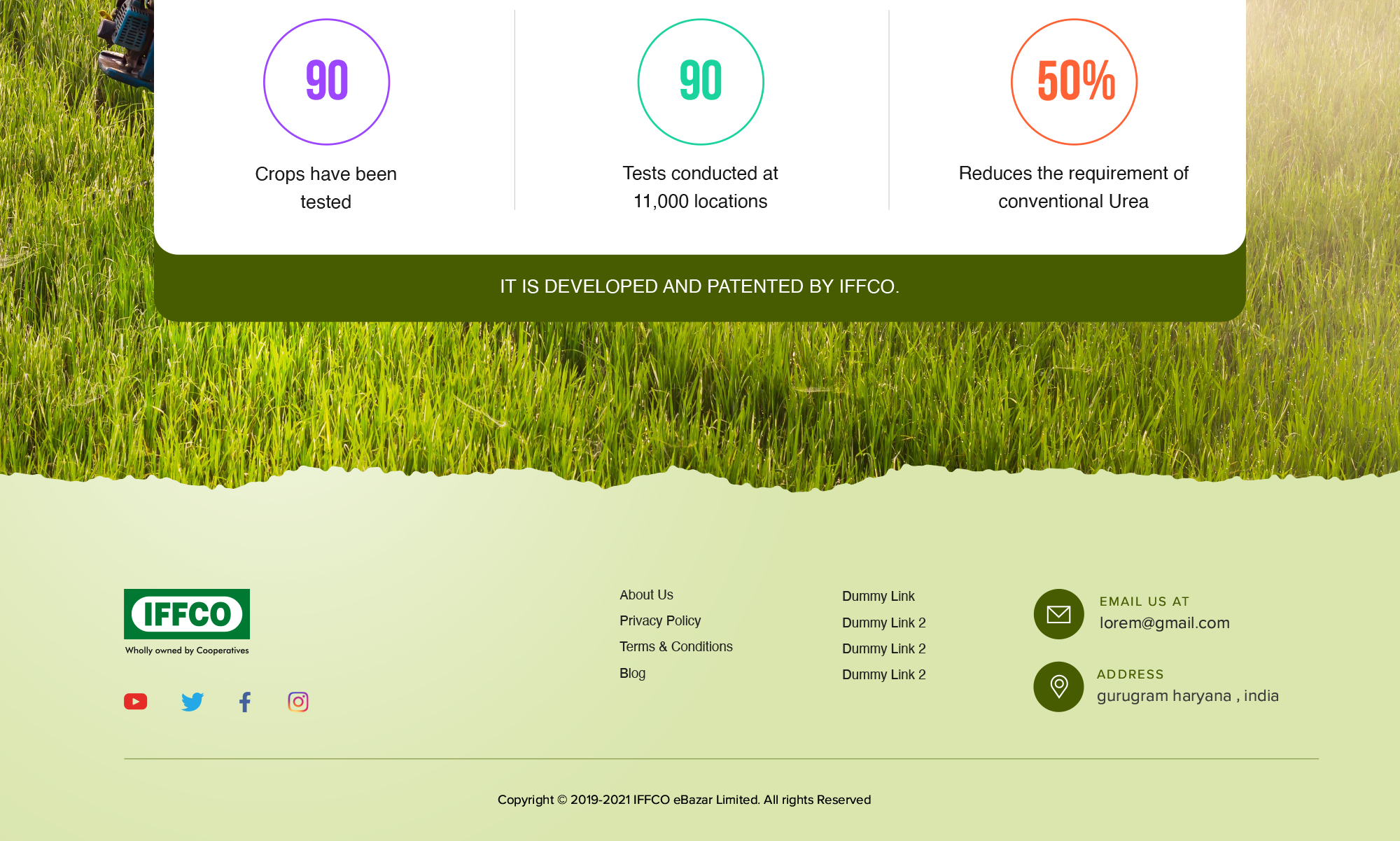
Task: Visit the Facebook page icon
Action: click(245, 702)
